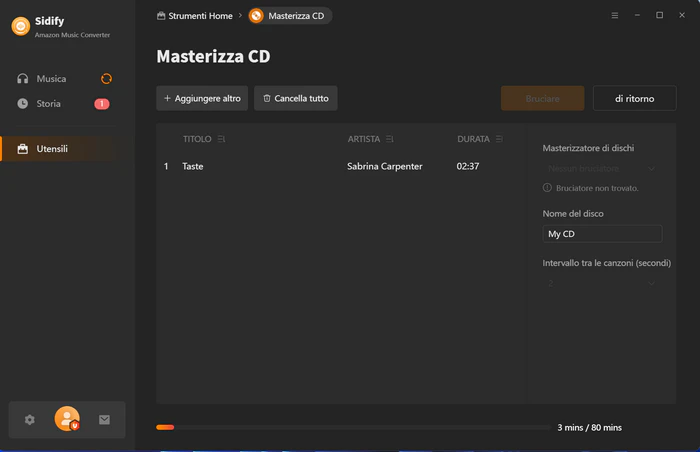This screenshot has width=700, height=452.
Task: Click the Nome del disco field
Action: point(602,234)
